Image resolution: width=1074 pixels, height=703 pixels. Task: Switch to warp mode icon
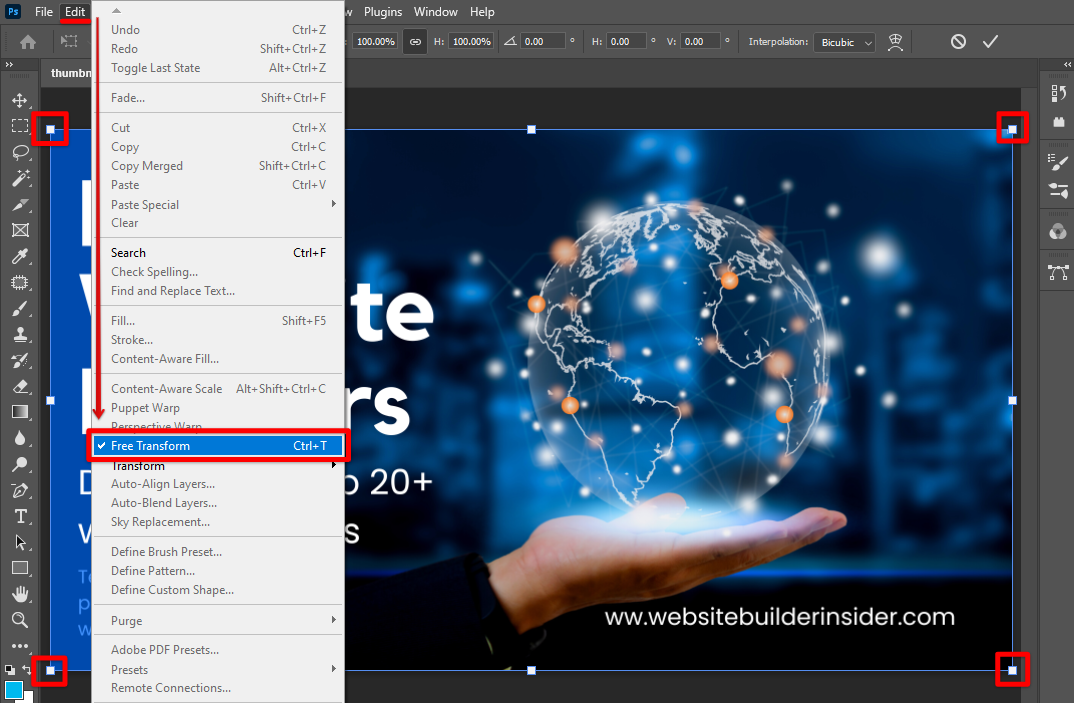point(896,42)
